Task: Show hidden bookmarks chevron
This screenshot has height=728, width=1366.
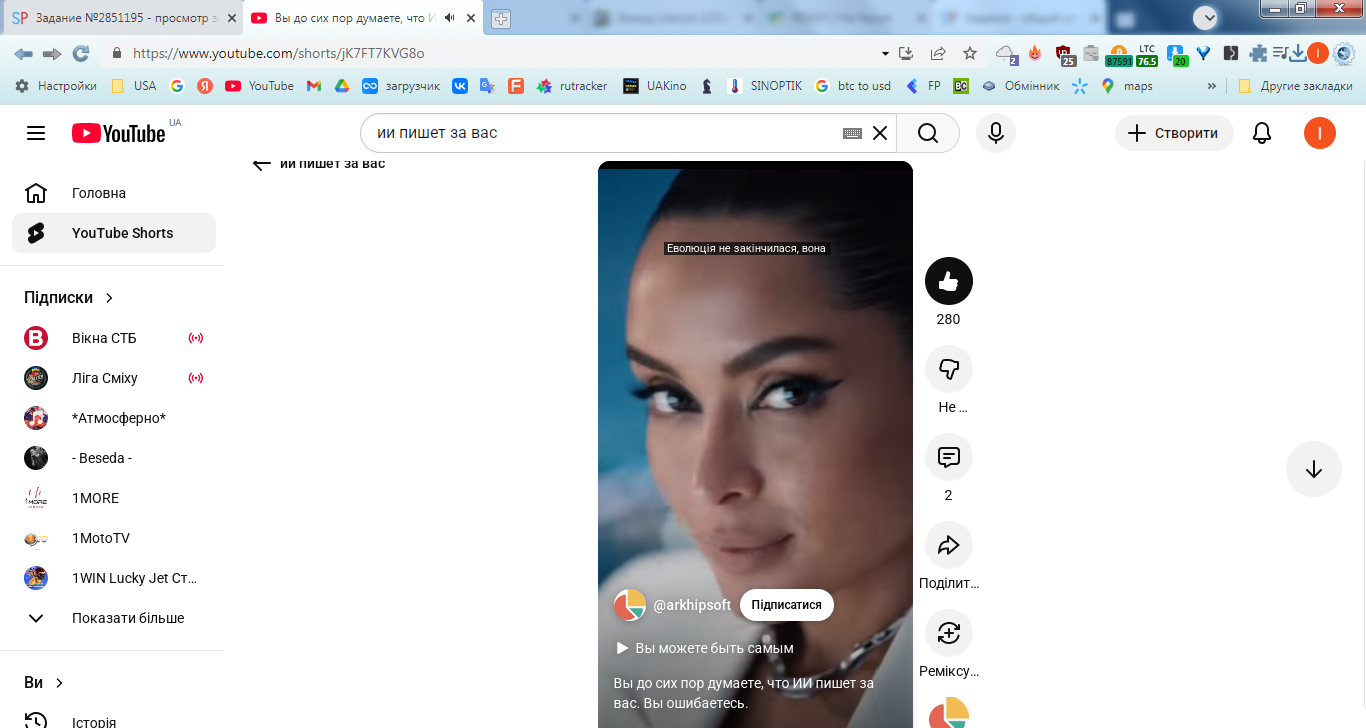Action: pos(1212,86)
